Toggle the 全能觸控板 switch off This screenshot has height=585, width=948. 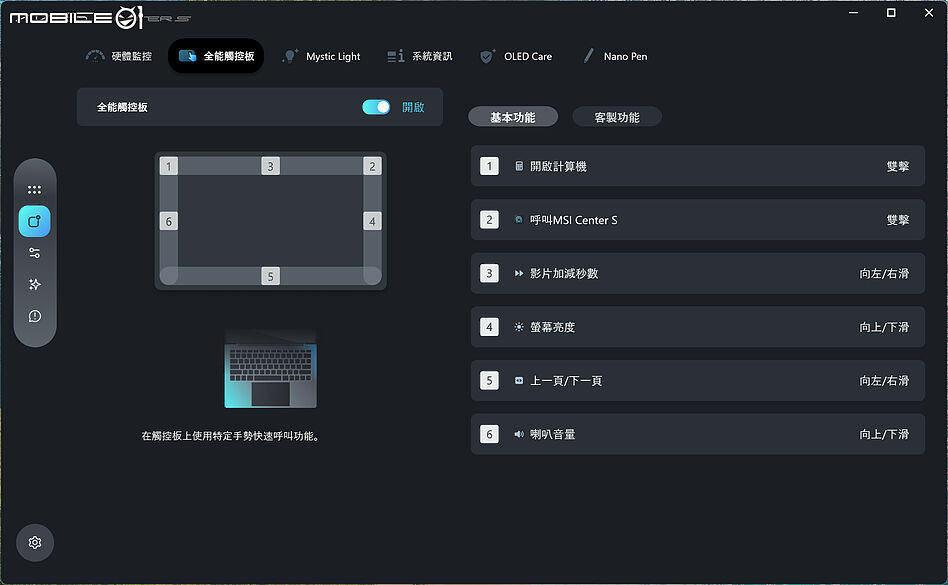pyautogui.click(x=376, y=107)
